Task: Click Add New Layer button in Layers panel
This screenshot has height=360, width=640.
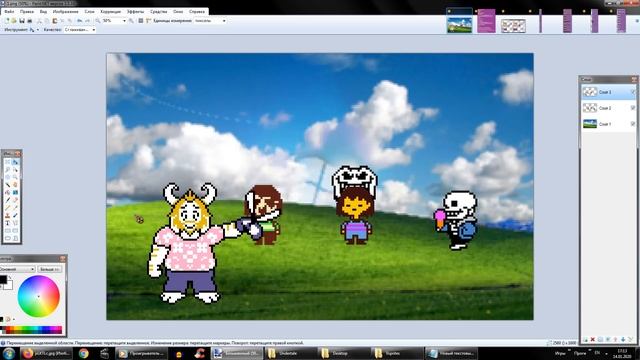Action: [x=585, y=340]
